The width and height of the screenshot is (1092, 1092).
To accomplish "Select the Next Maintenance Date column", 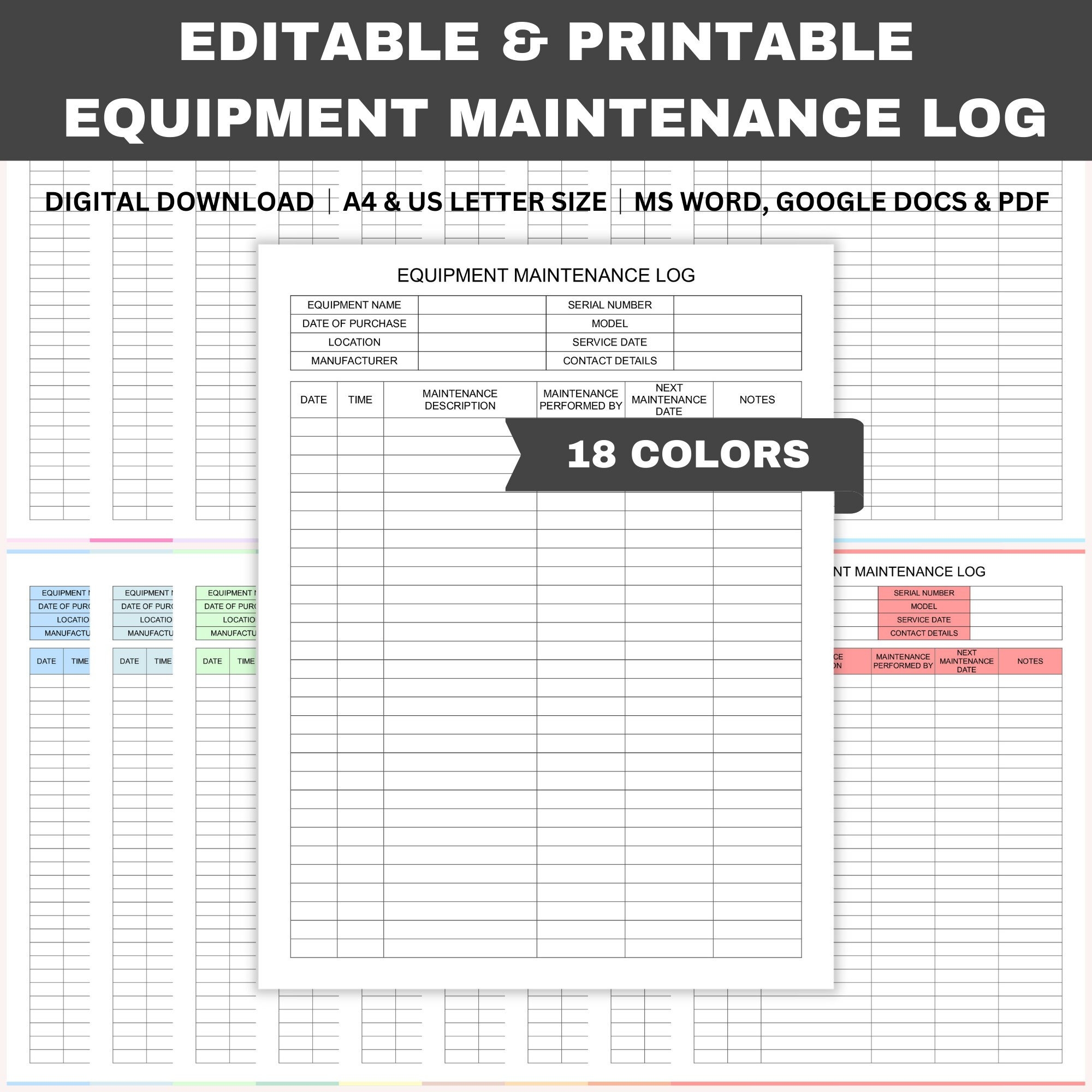I will (x=693, y=400).
